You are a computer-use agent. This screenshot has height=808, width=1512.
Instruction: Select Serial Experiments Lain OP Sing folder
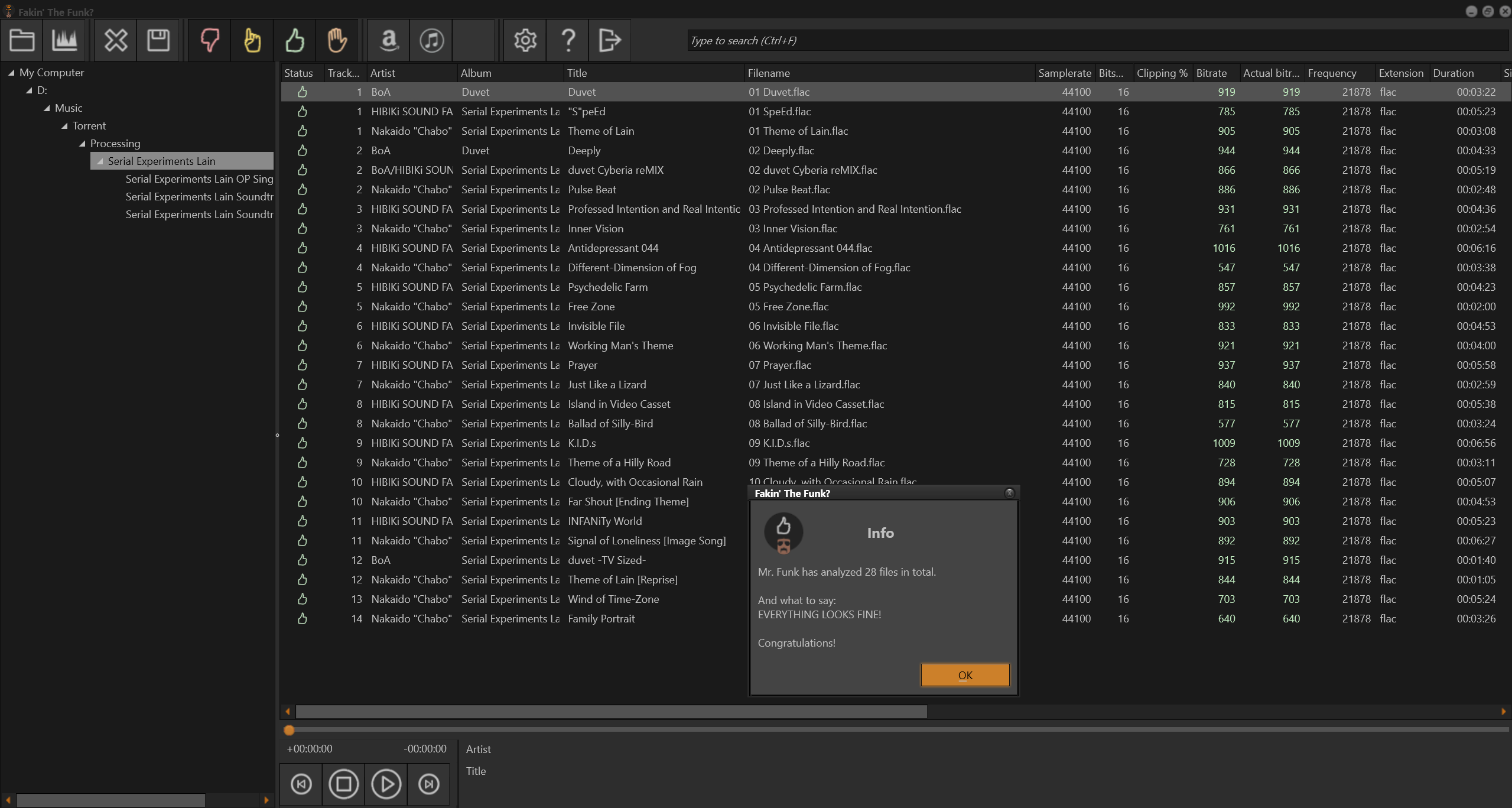tap(199, 179)
